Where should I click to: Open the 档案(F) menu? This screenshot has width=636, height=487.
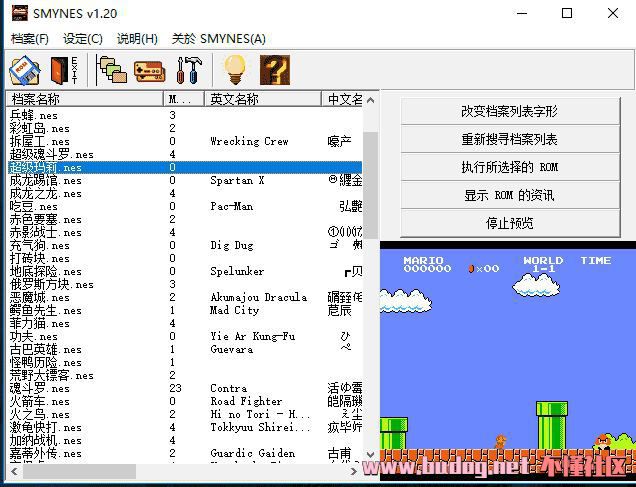click(x=30, y=39)
